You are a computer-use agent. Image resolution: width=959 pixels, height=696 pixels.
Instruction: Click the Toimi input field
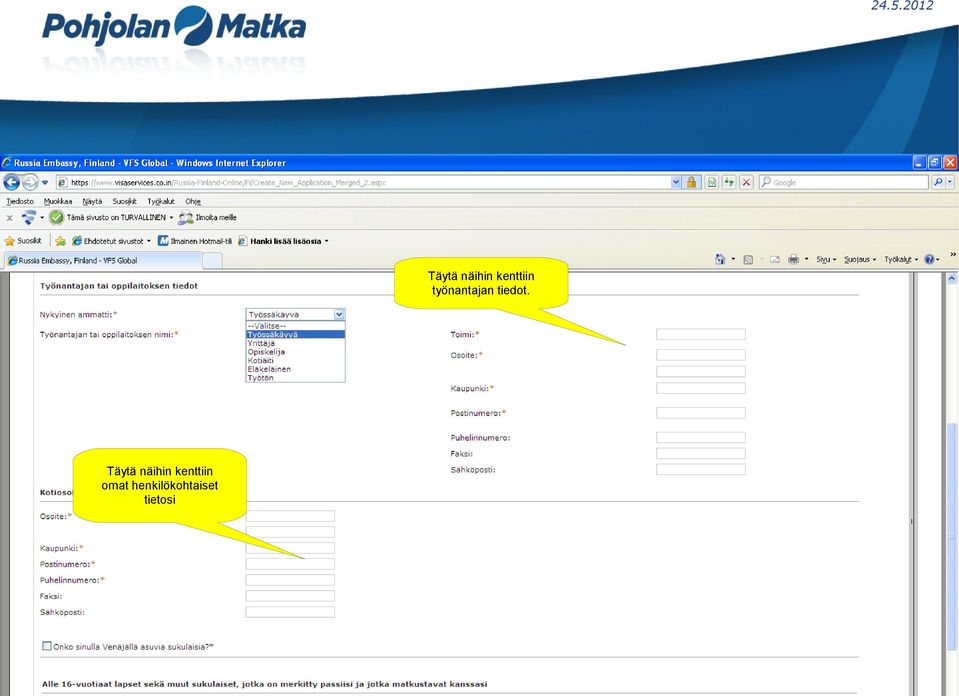pyautogui.click(x=701, y=334)
